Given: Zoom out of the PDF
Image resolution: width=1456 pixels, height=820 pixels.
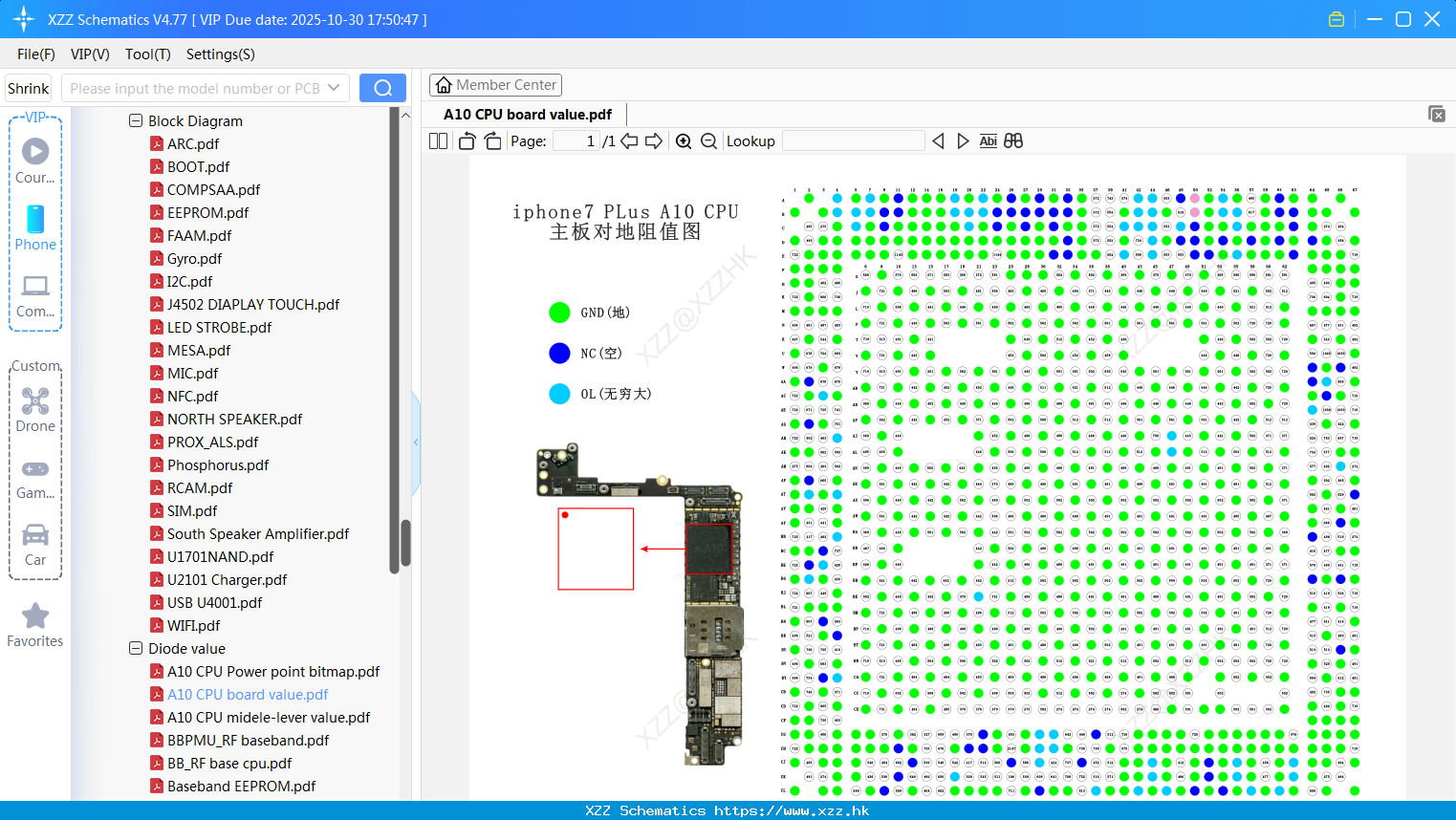Looking at the screenshot, I should pos(708,141).
